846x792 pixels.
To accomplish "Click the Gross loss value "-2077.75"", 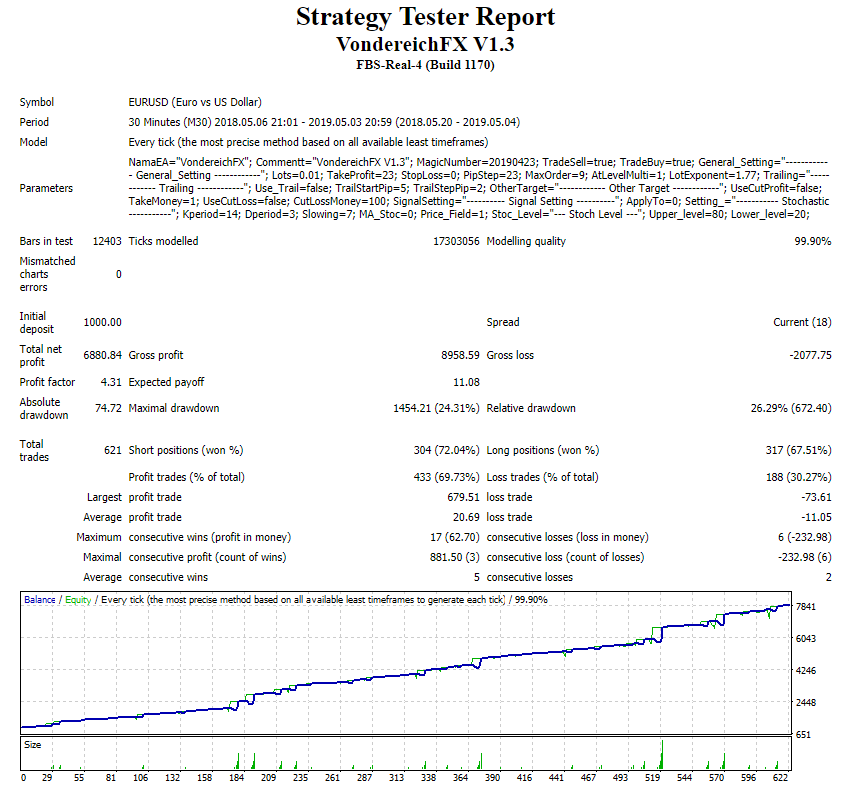I will click(x=810, y=355).
